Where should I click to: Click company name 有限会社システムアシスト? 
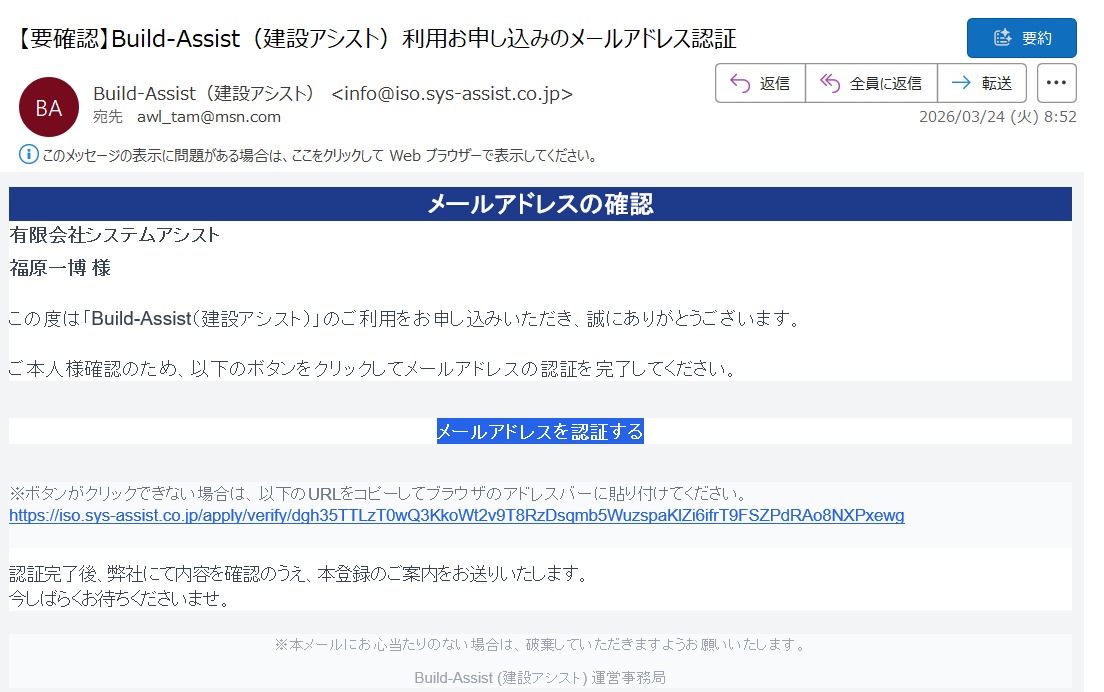(114, 236)
